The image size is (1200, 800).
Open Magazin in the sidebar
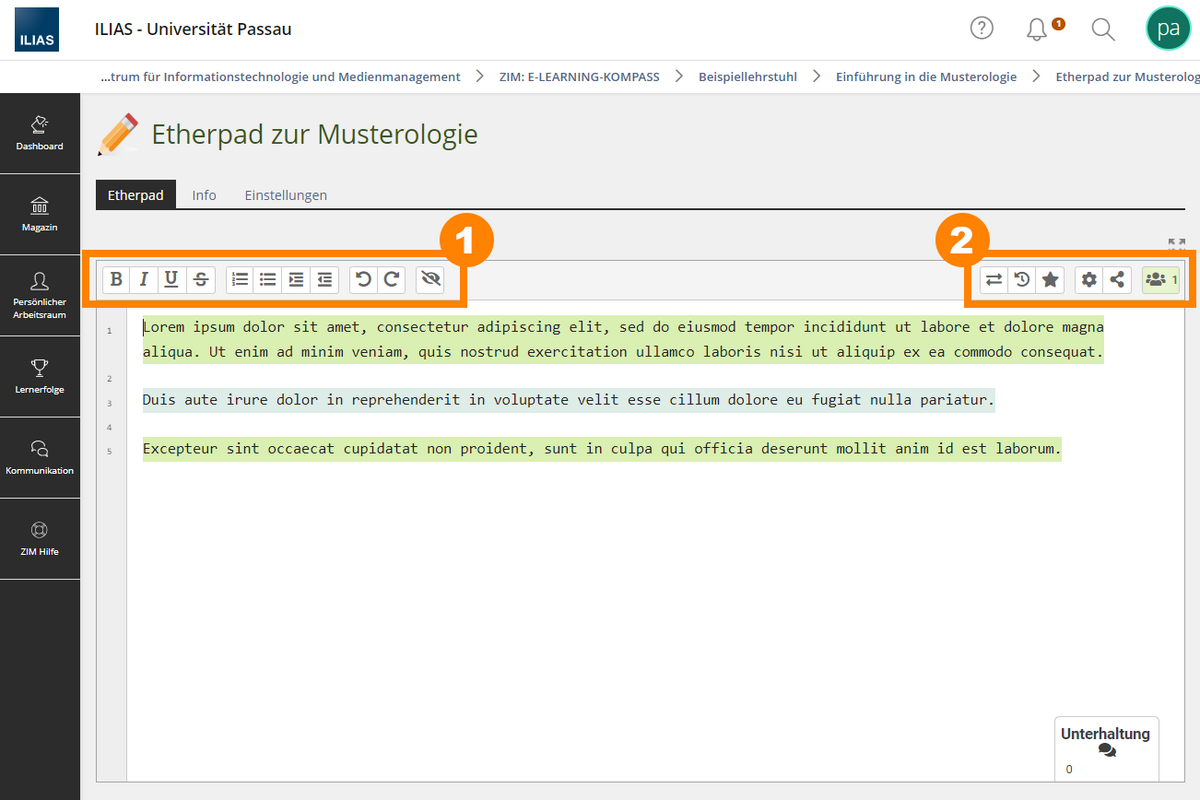(x=40, y=214)
